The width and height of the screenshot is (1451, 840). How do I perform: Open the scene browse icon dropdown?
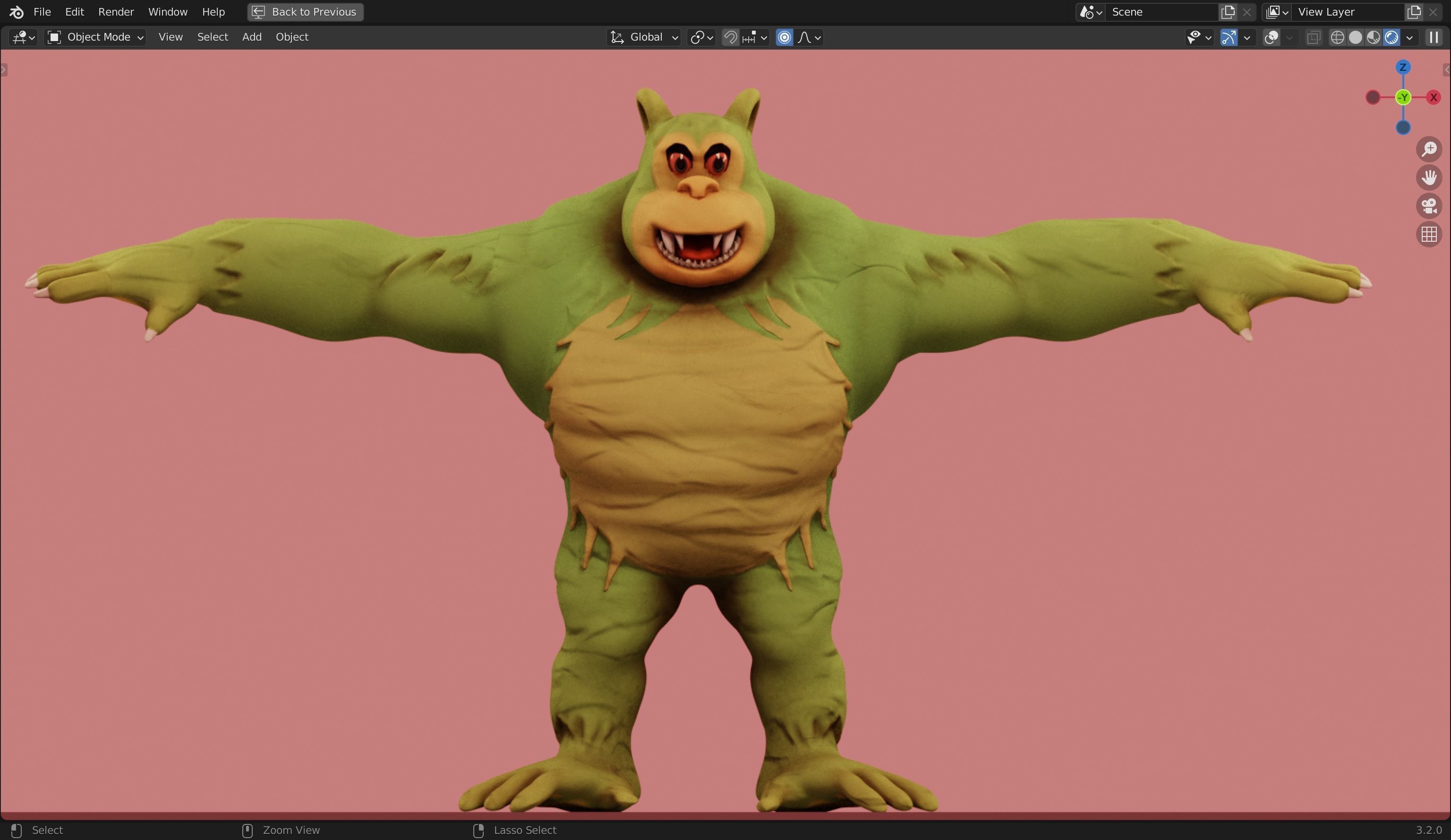click(x=1091, y=12)
